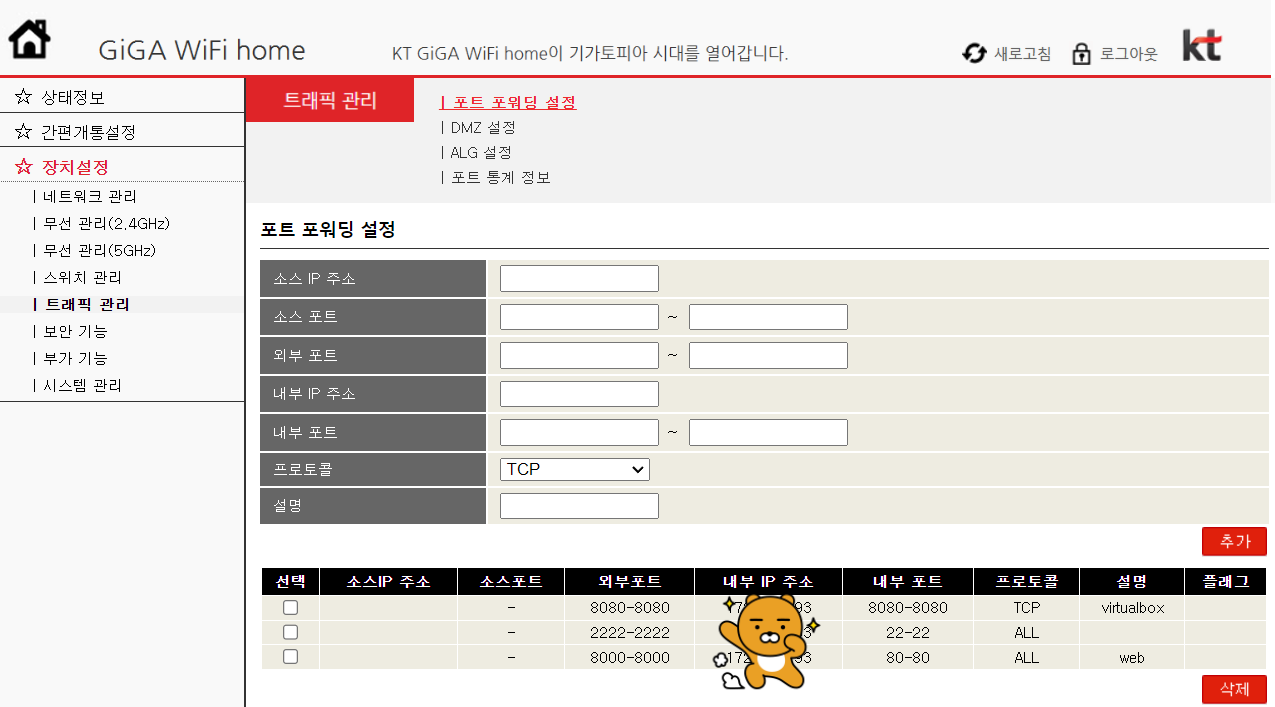The height and width of the screenshot is (707, 1275).
Task: Open 간편개통설정 menu
Action: point(88,131)
